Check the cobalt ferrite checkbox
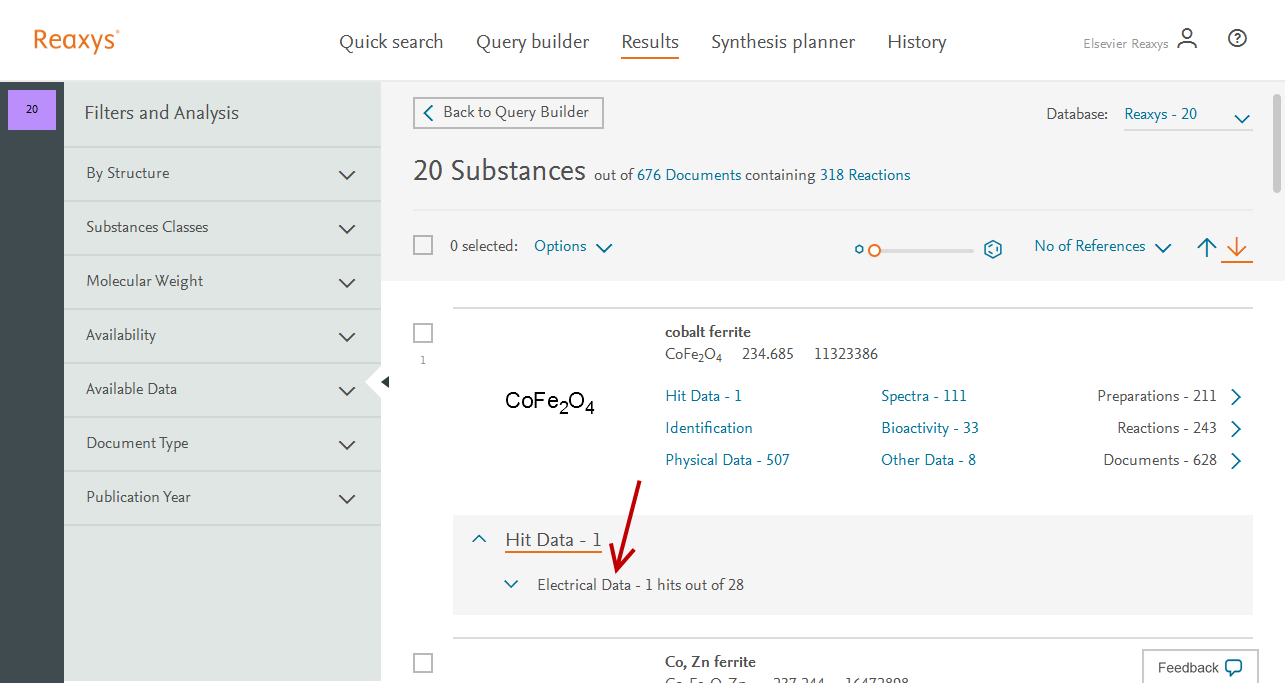 tap(423, 333)
